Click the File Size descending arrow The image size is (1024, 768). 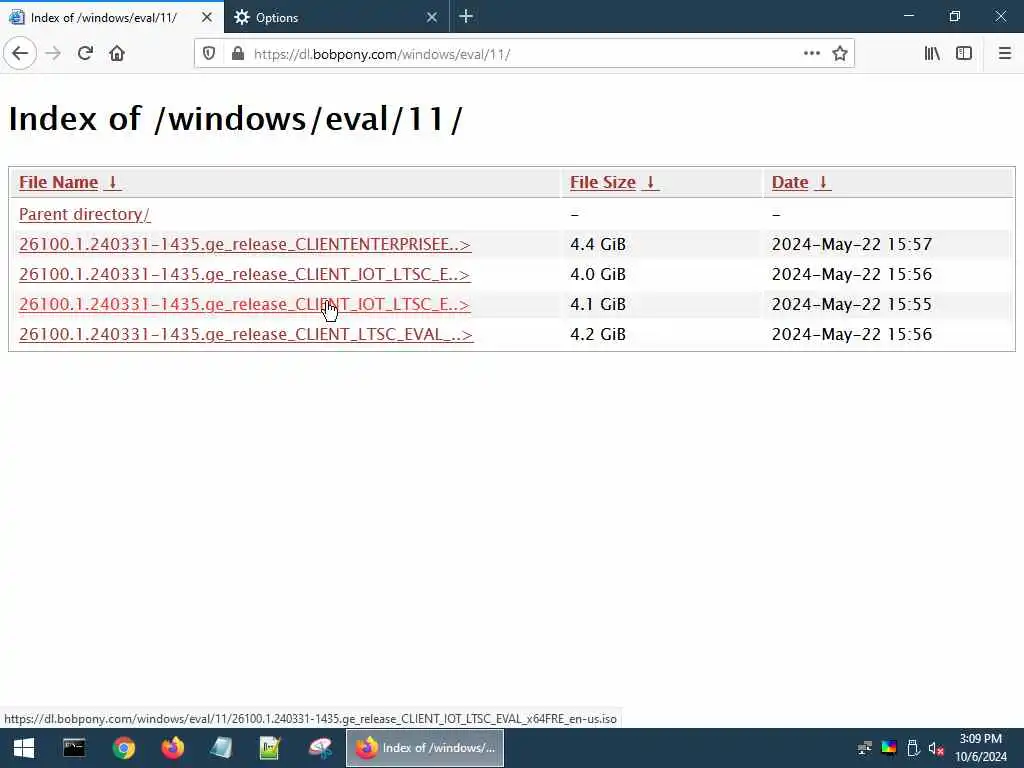650,182
